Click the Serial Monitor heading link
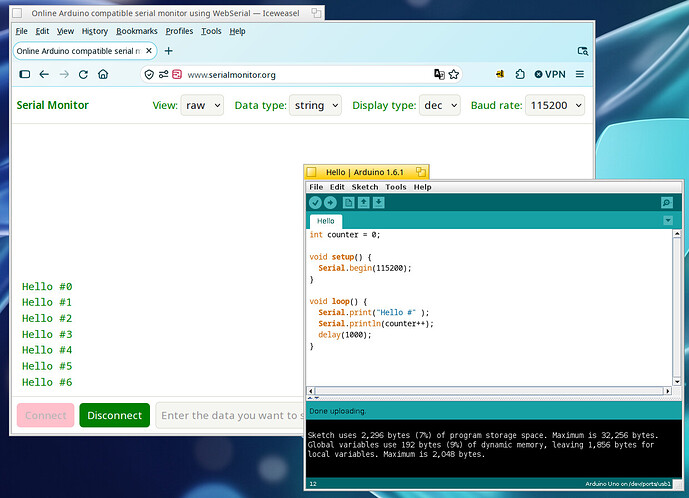The width and height of the screenshot is (689, 498). pos(52,105)
